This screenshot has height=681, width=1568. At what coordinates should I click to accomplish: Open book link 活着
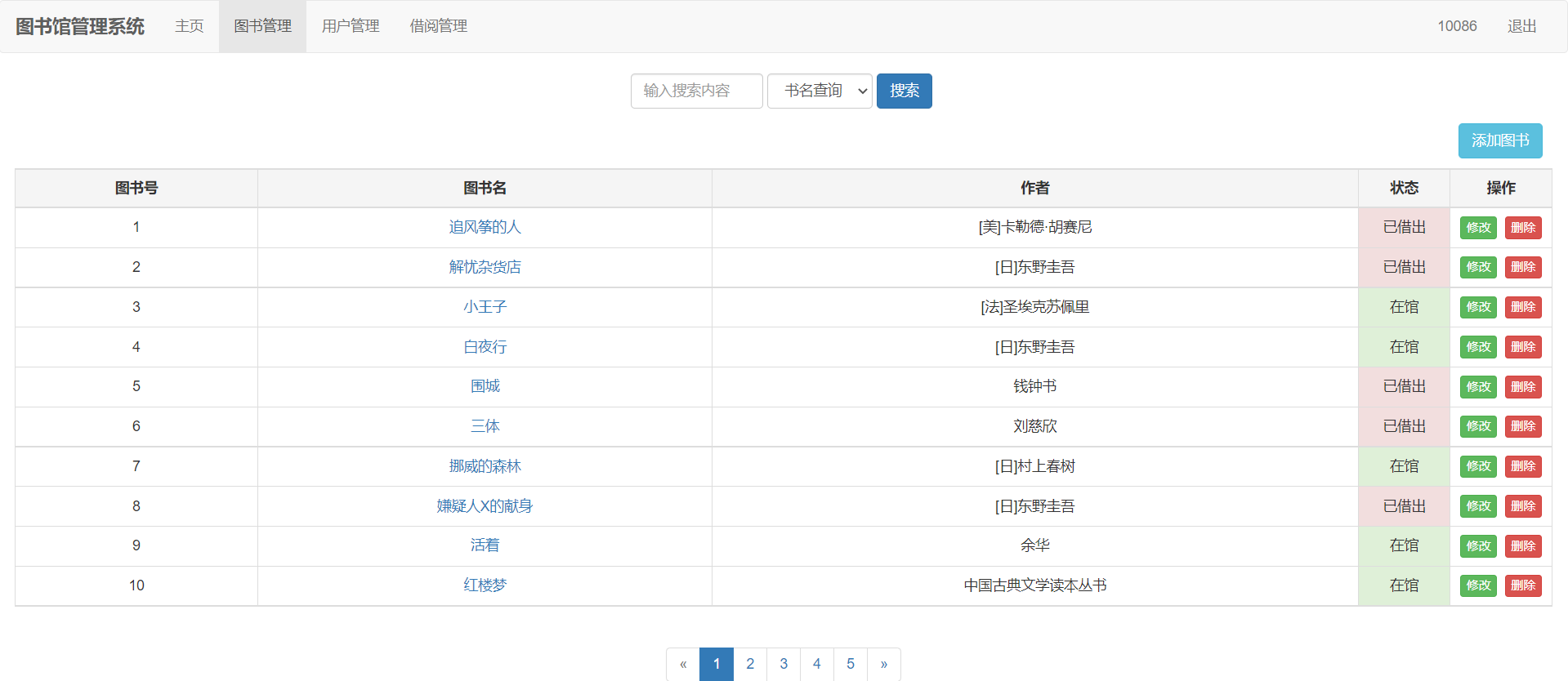(x=485, y=545)
